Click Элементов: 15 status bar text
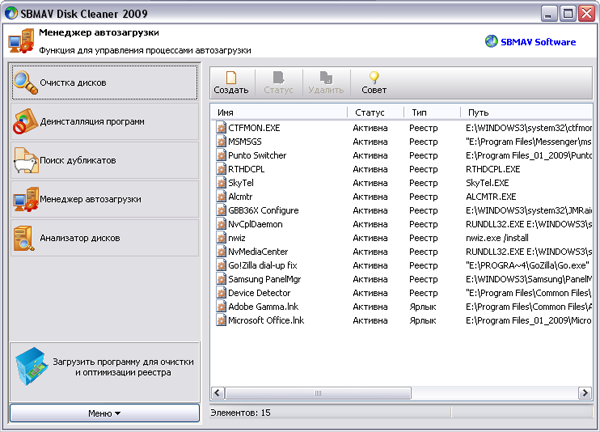600x432 pixels. point(240,412)
